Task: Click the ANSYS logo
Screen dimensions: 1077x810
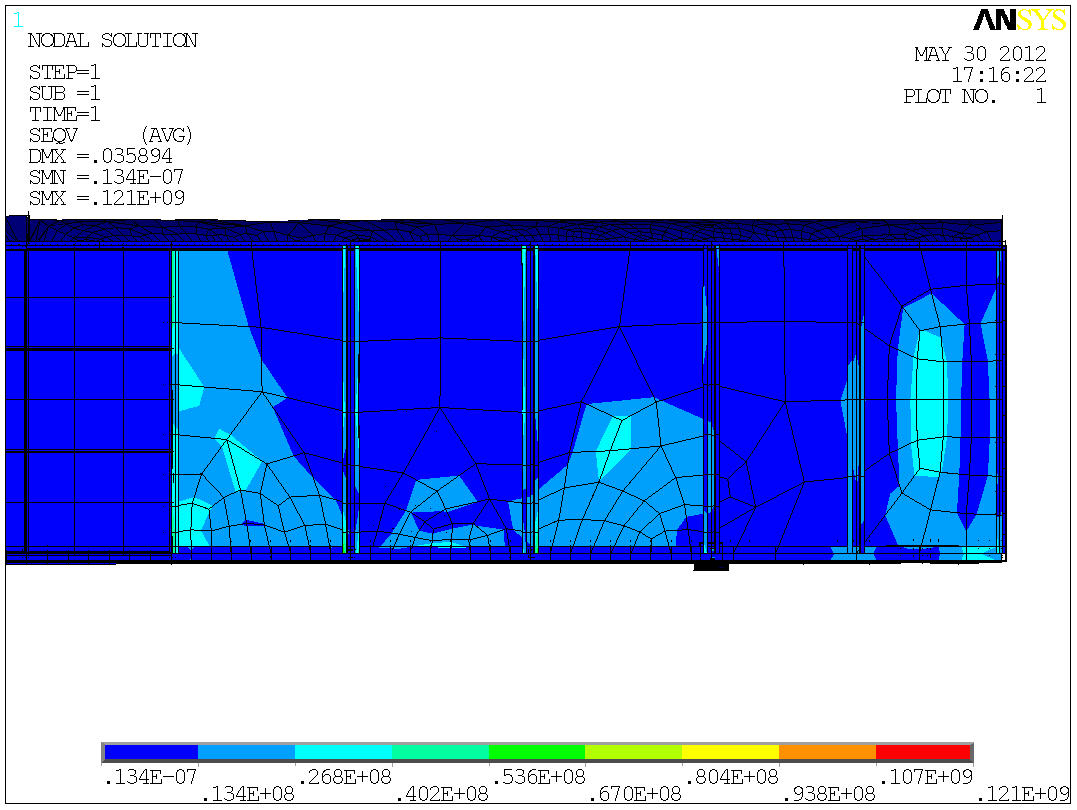Action: click(x=1019, y=20)
